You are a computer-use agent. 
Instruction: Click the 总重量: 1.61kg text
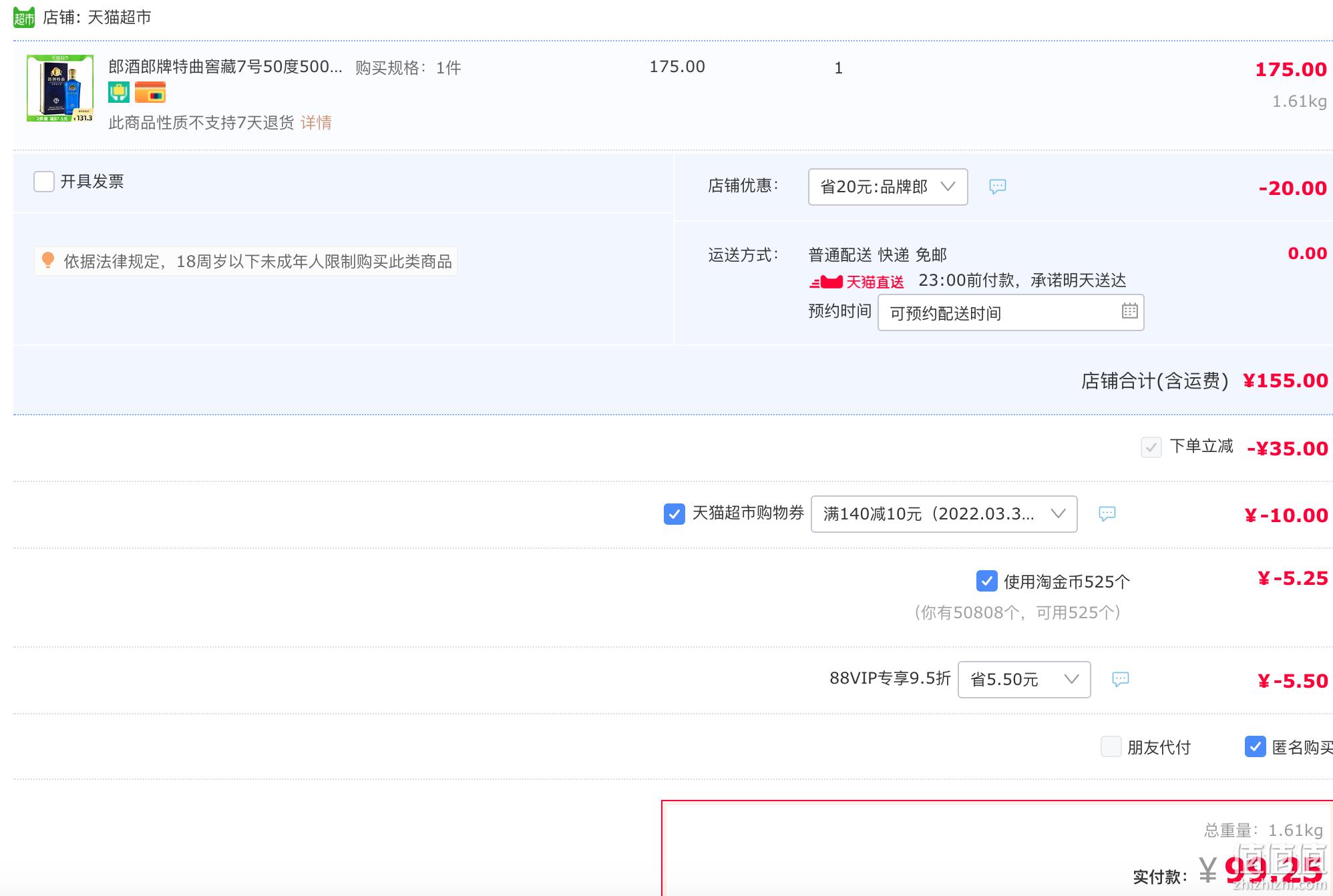tap(1263, 831)
